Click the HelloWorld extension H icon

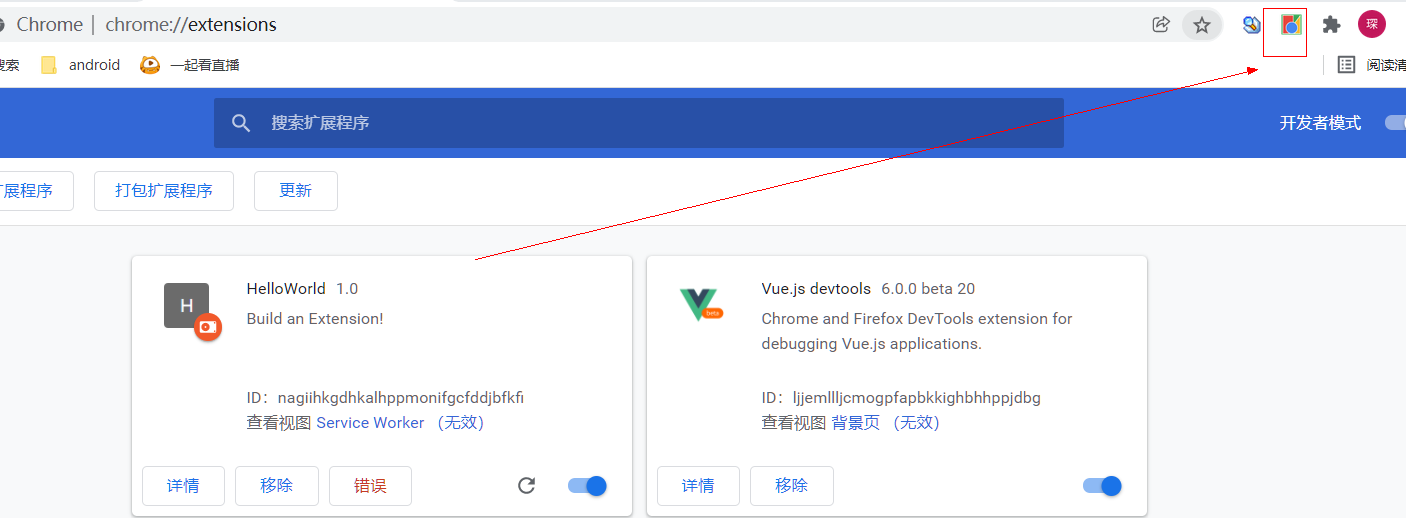pyautogui.click(x=187, y=306)
